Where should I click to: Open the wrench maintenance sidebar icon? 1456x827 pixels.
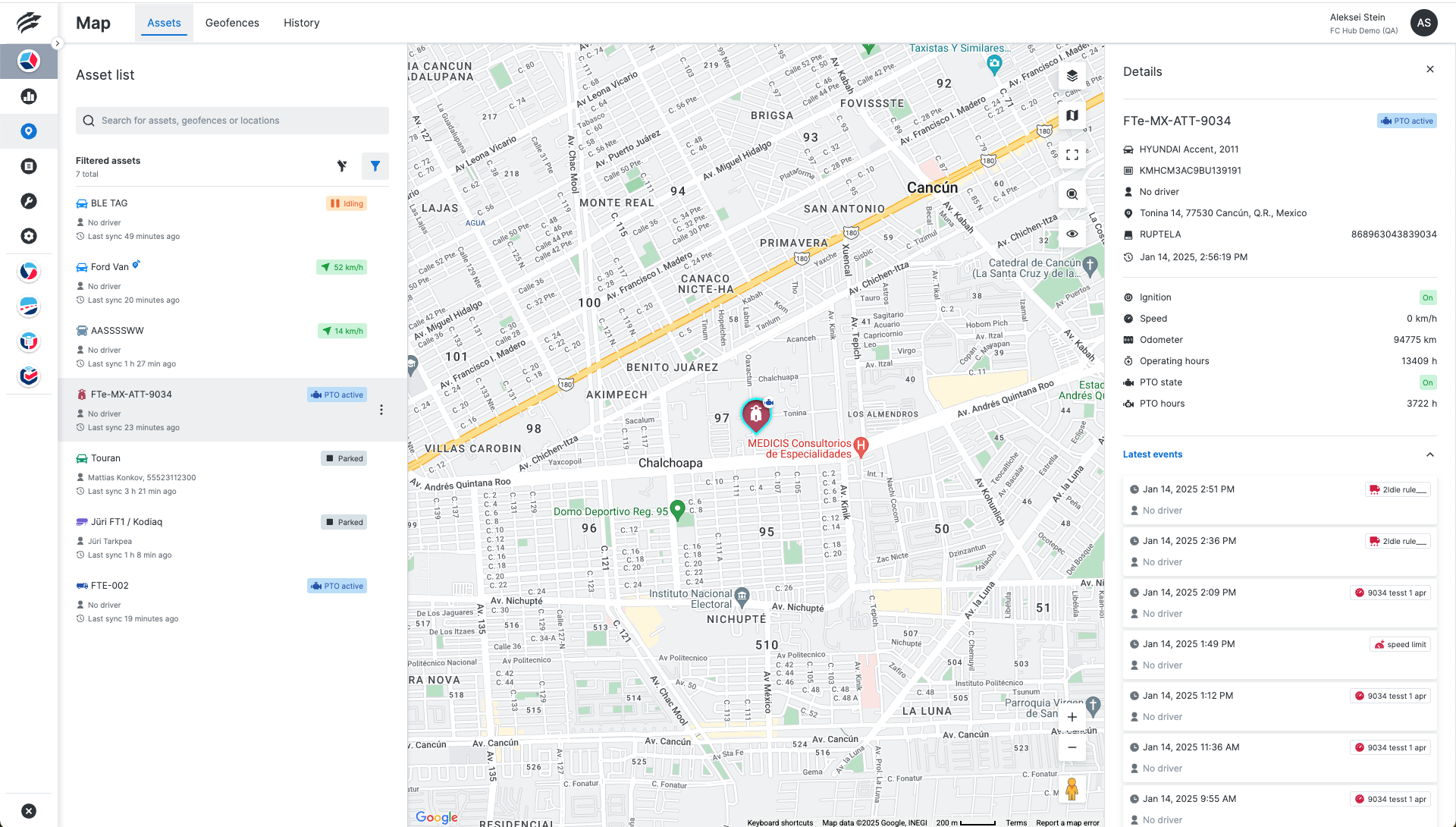(29, 201)
